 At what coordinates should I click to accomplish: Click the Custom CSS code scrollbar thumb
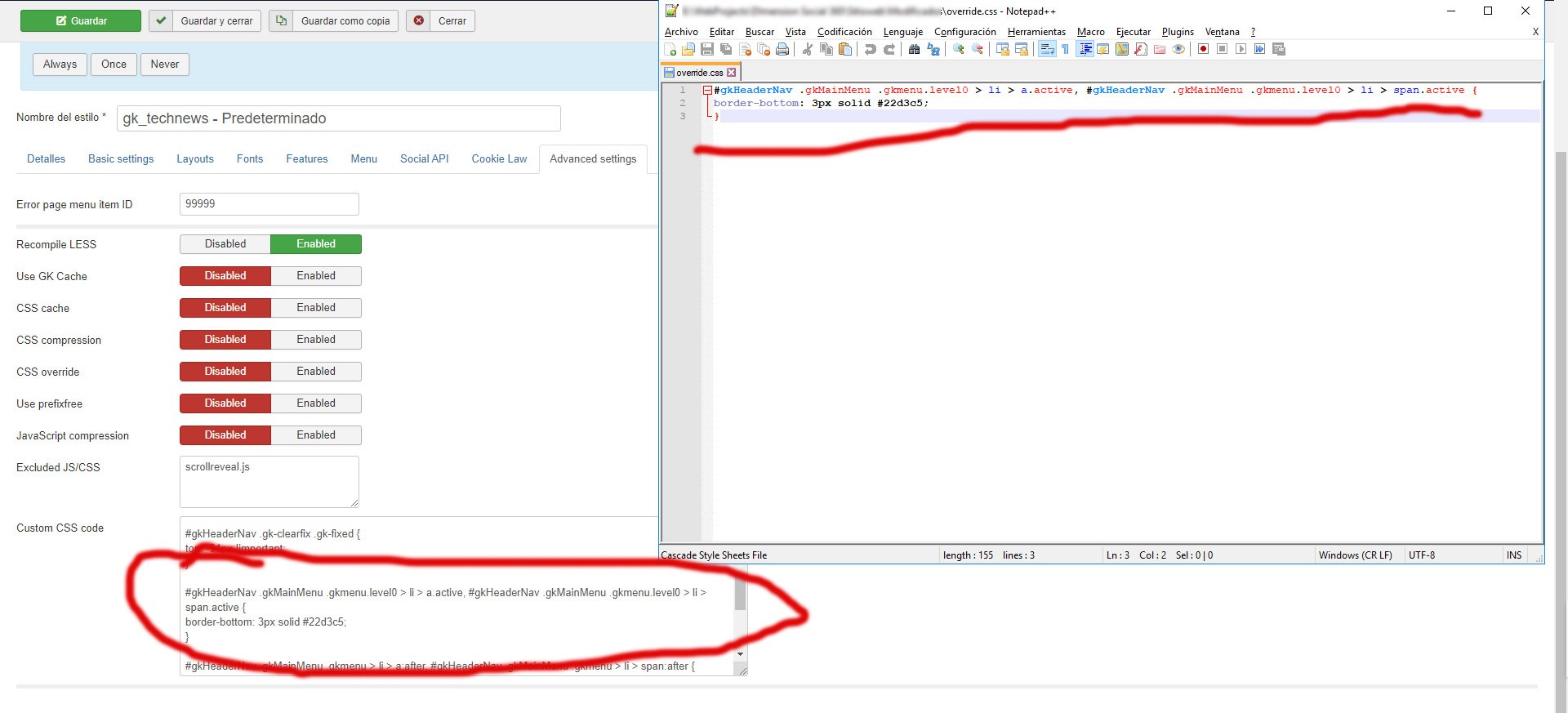[740, 595]
